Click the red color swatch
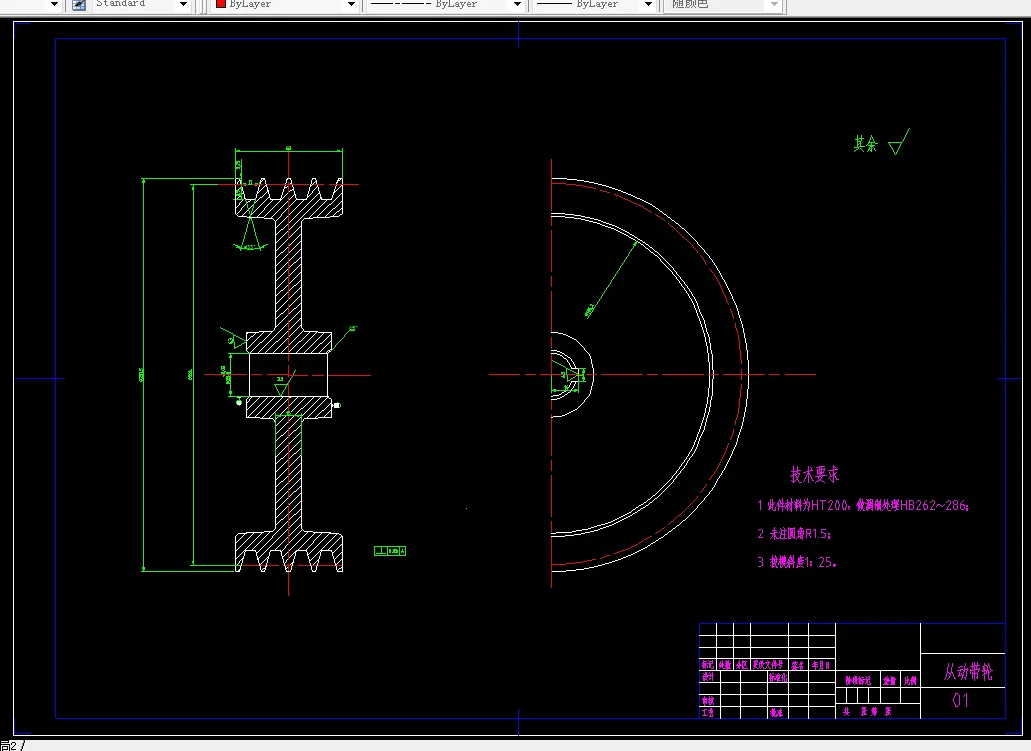Image resolution: width=1031 pixels, height=751 pixels. [221, 4]
